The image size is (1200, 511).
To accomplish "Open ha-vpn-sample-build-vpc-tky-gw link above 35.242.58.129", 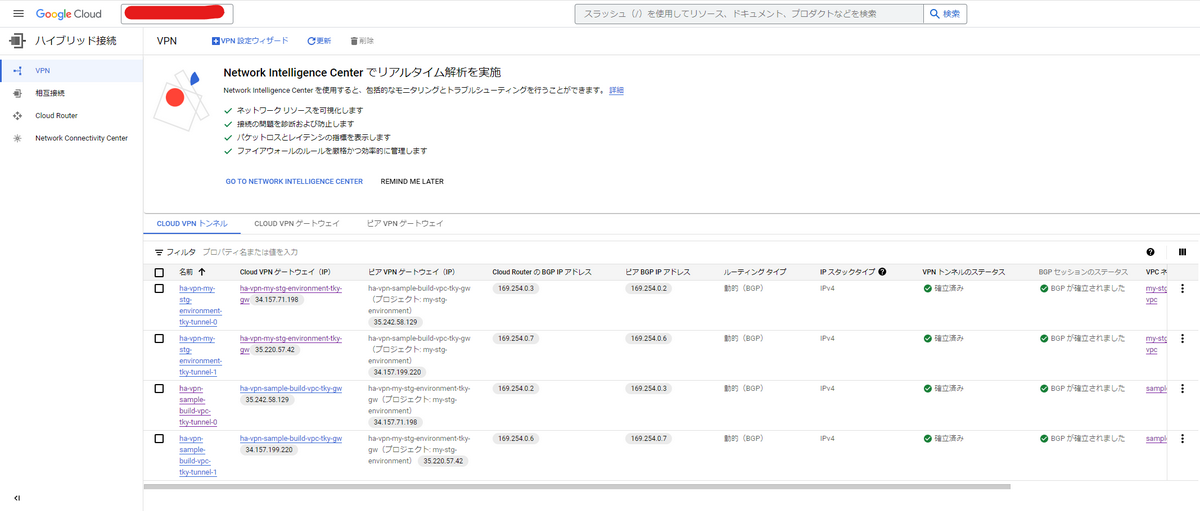I will tap(291, 388).
